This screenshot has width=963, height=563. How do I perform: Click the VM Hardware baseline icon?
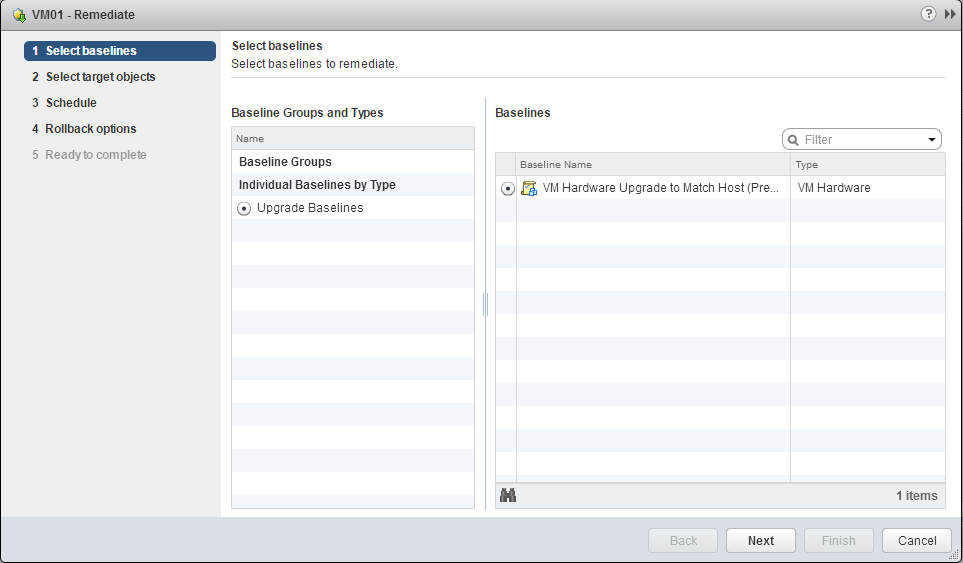[530, 188]
